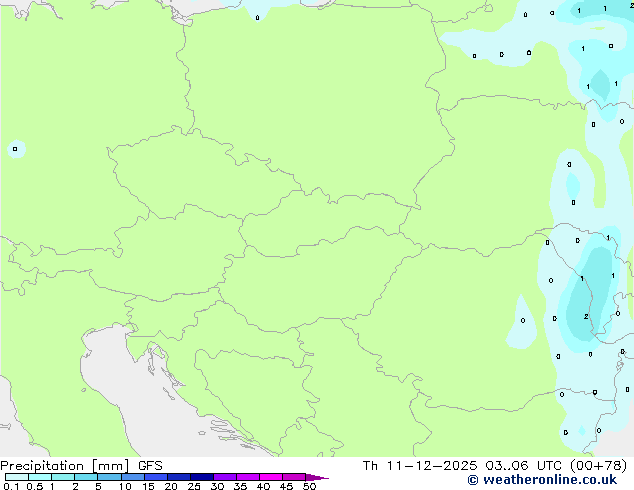Click the 'Precipitation [mm]' title text
Viewport: 634px width, 490px height.
tap(65, 466)
